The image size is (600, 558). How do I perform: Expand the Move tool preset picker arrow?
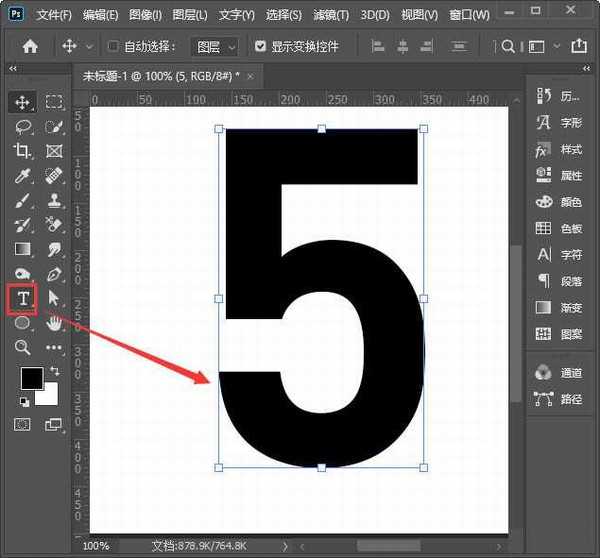[90, 46]
